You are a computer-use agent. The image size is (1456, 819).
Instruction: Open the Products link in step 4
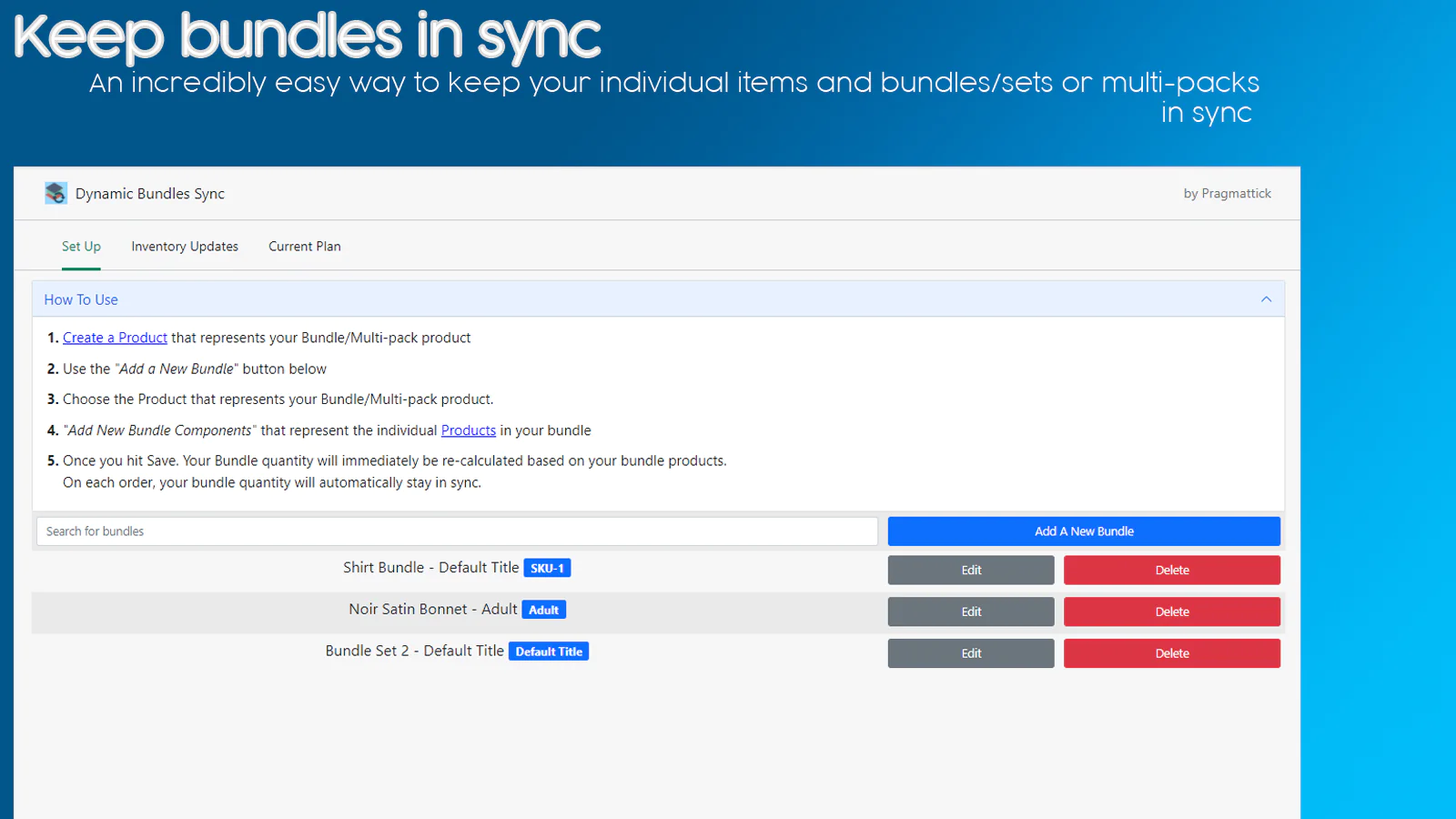coord(468,430)
